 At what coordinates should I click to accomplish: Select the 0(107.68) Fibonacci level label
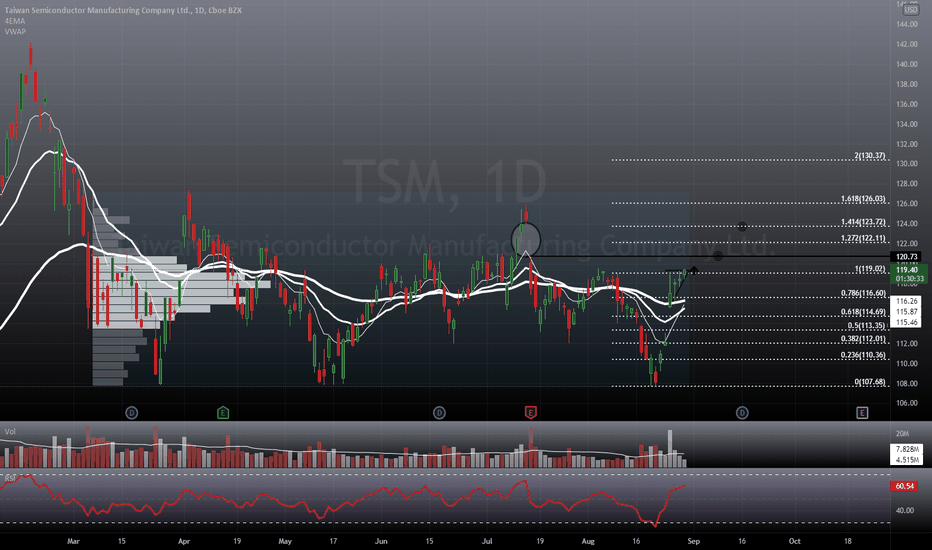tap(870, 382)
